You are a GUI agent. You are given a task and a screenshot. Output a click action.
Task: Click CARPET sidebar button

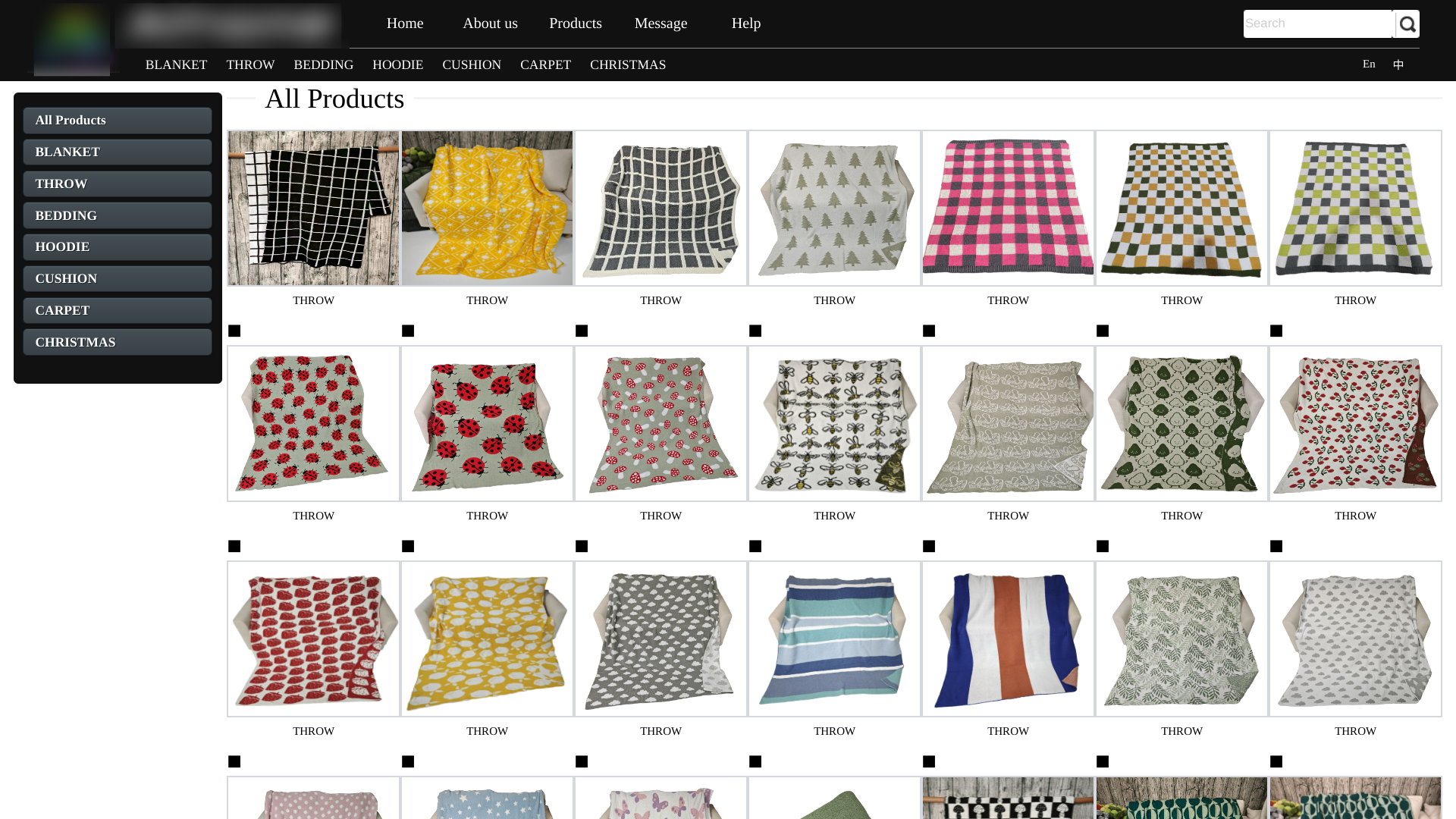pos(118,311)
